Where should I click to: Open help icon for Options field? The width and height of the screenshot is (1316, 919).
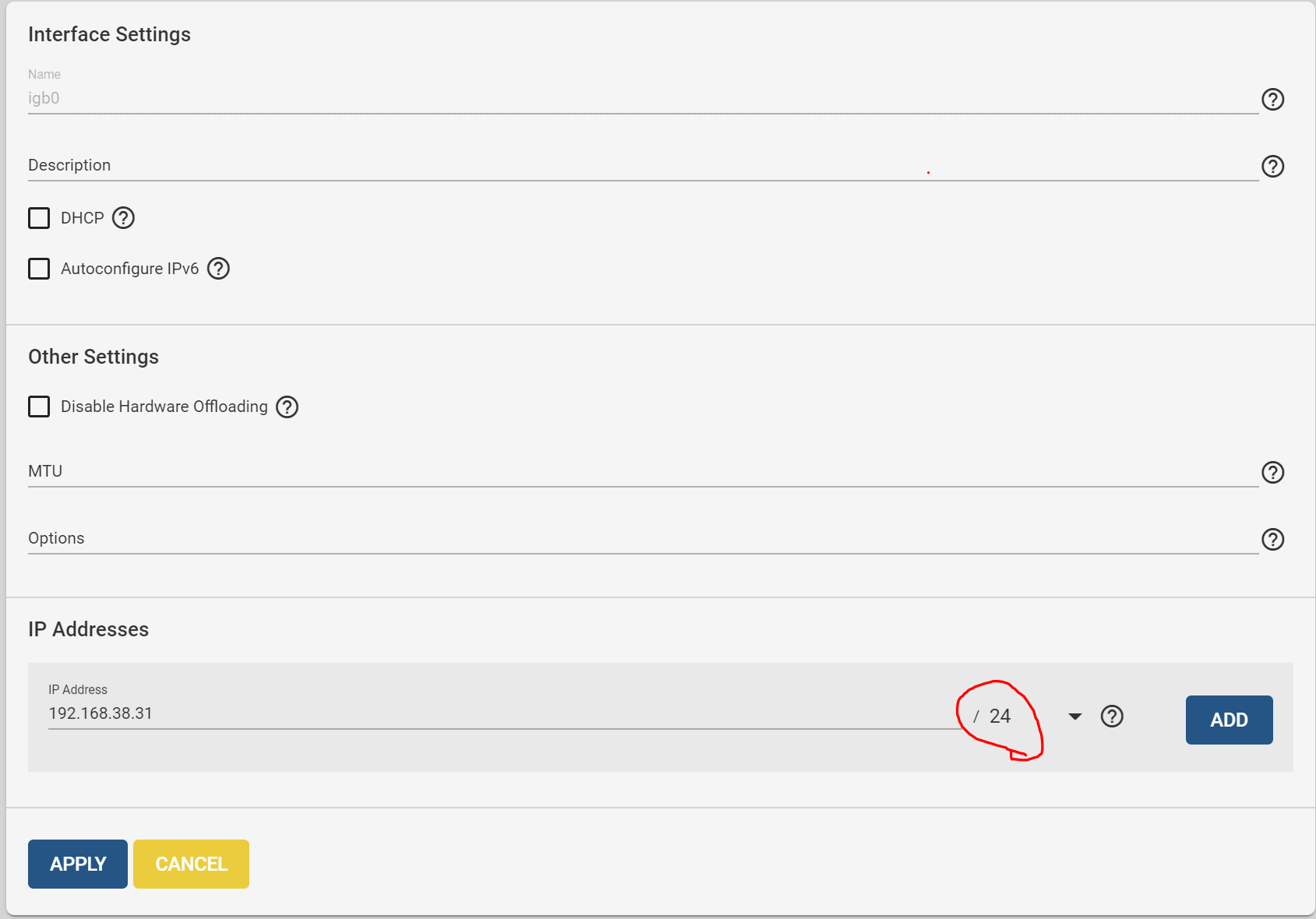coord(1272,539)
